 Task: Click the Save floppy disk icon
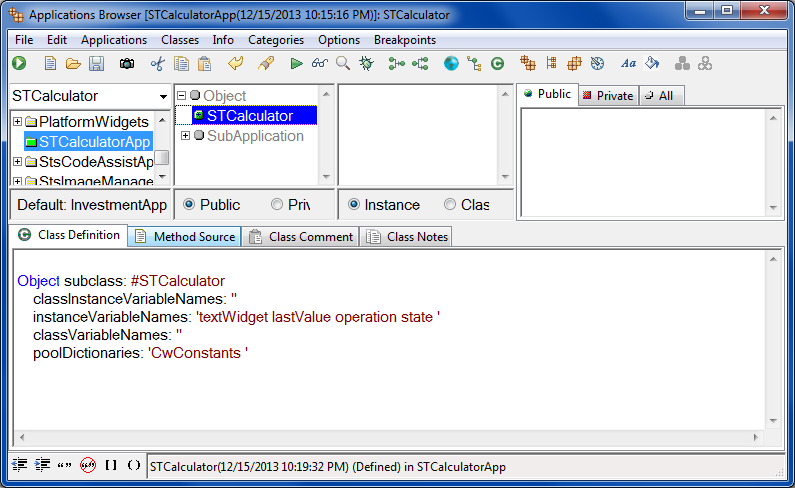click(x=96, y=64)
